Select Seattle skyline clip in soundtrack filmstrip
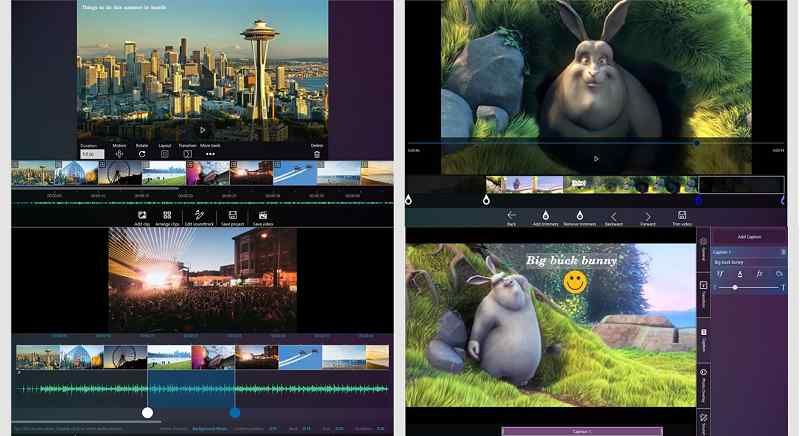Viewport: 800px width, 436px height. point(38,357)
